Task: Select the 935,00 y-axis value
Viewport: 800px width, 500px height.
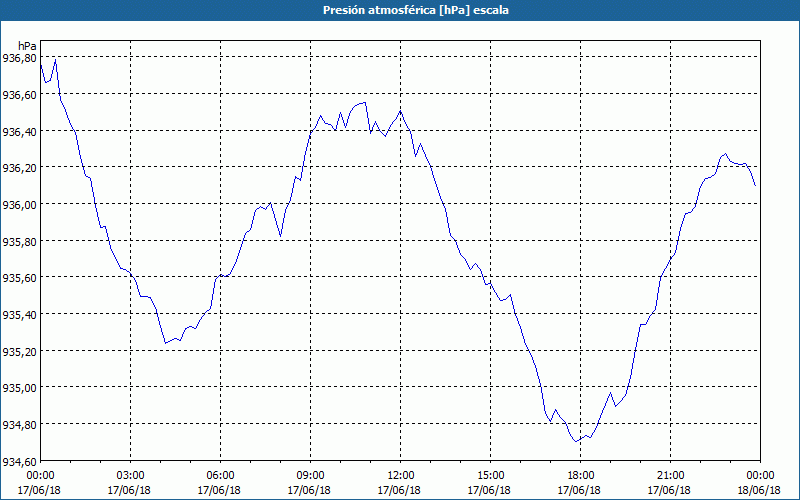Action: 19,388
